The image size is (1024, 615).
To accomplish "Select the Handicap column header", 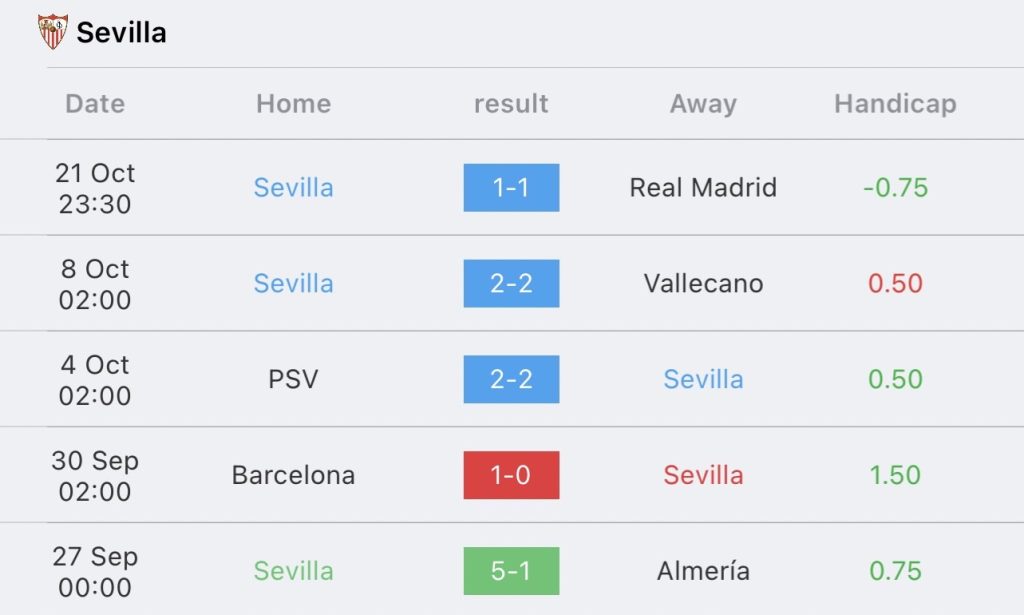I will point(895,104).
